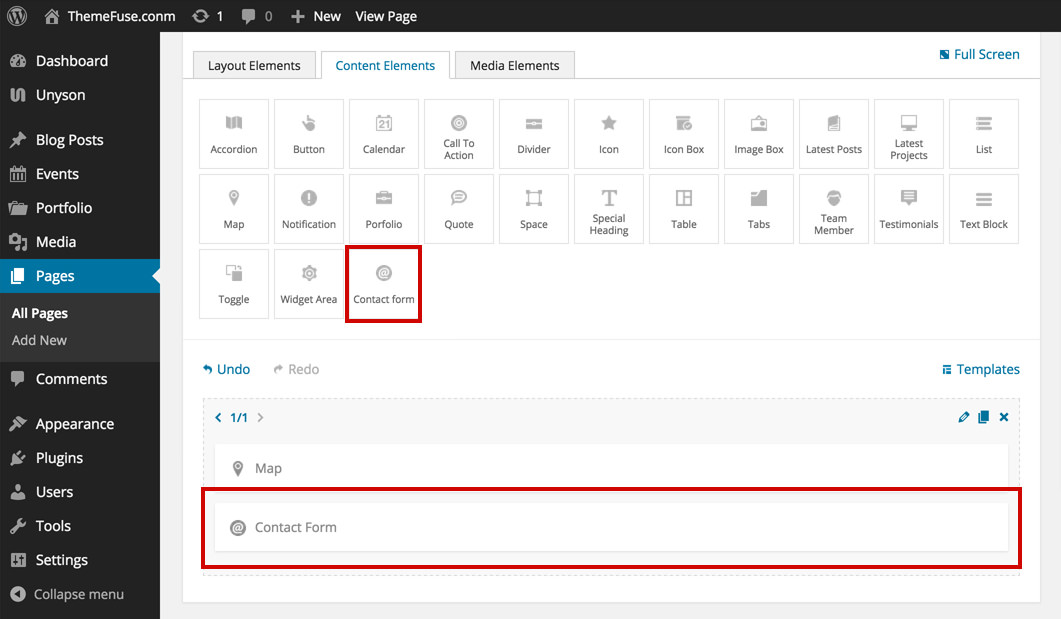Open the Tools menu
This screenshot has height=619, width=1061.
point(80,526)
